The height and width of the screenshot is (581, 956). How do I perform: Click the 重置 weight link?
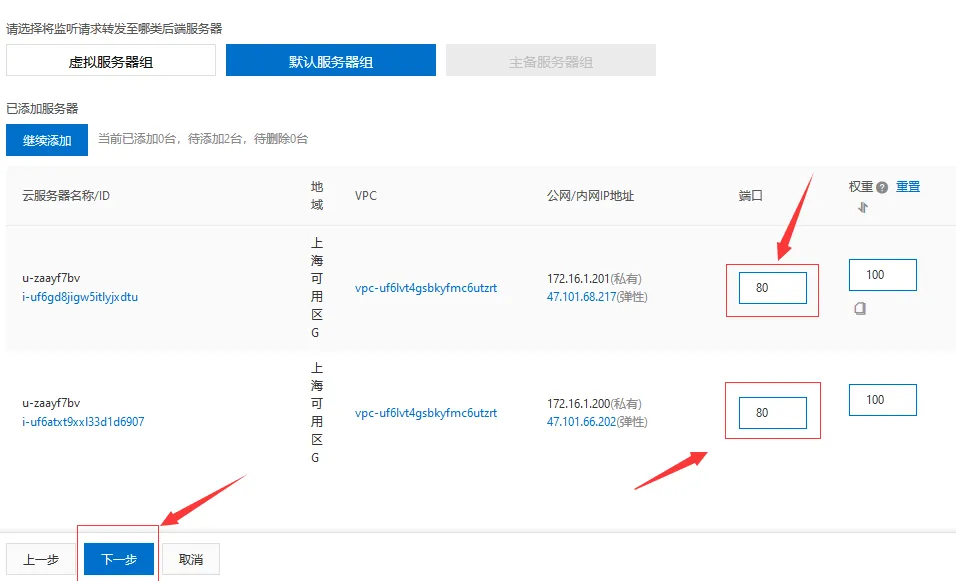click(x=908, y=187)
